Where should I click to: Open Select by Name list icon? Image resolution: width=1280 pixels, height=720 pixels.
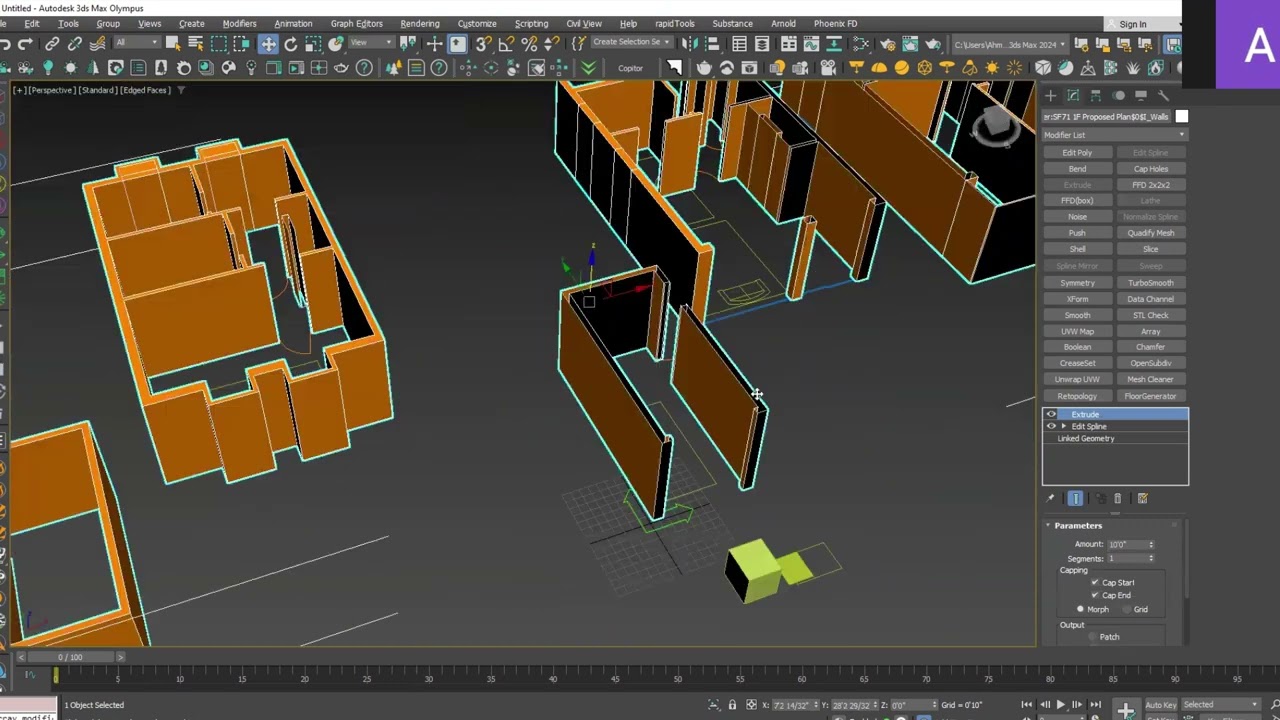click(195, 43)
